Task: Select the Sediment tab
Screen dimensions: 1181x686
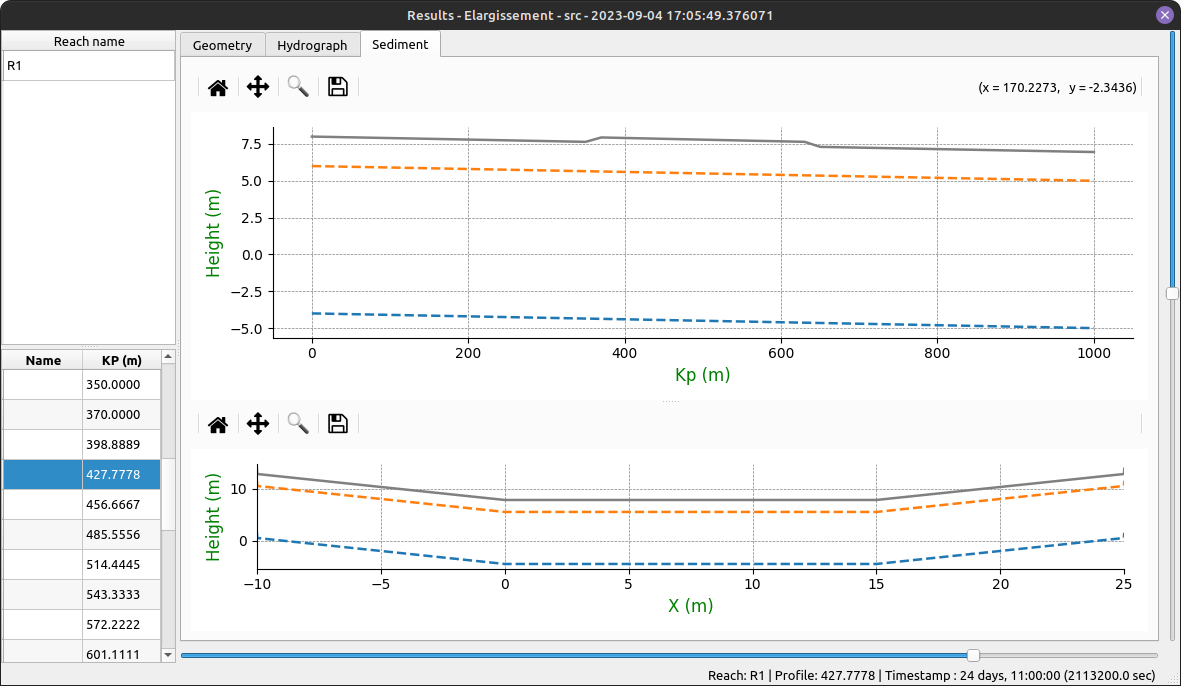Action: point(400,44)
